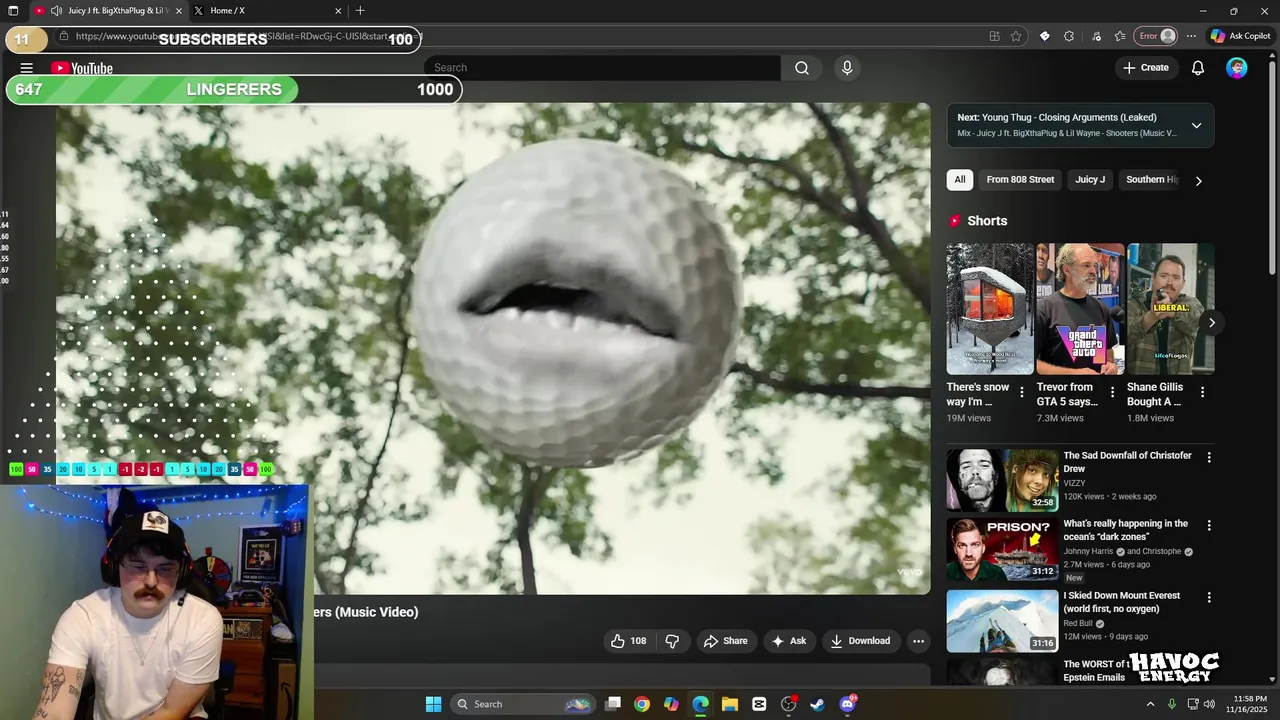This screenshot has width=1280, height=720.
Task: Launch Google Chrome from the taskbar
Action: click(x=642, y=704)
